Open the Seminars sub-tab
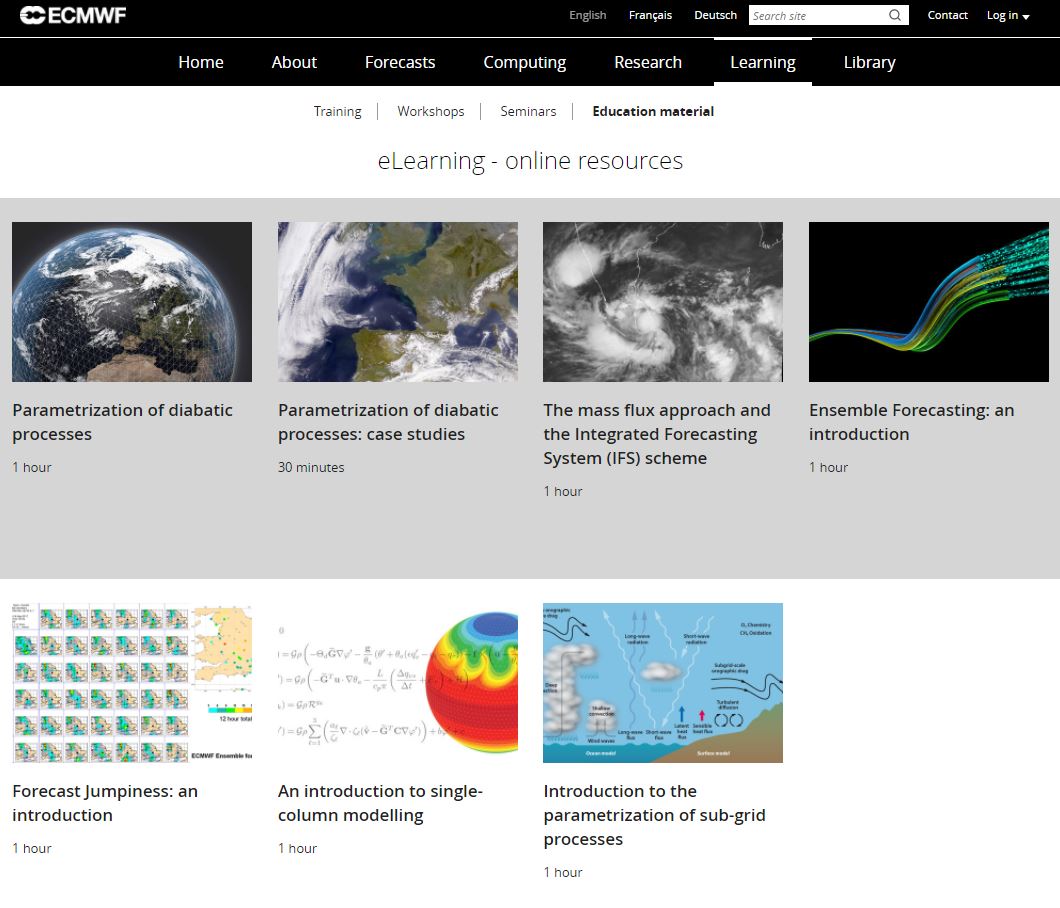 528,112
